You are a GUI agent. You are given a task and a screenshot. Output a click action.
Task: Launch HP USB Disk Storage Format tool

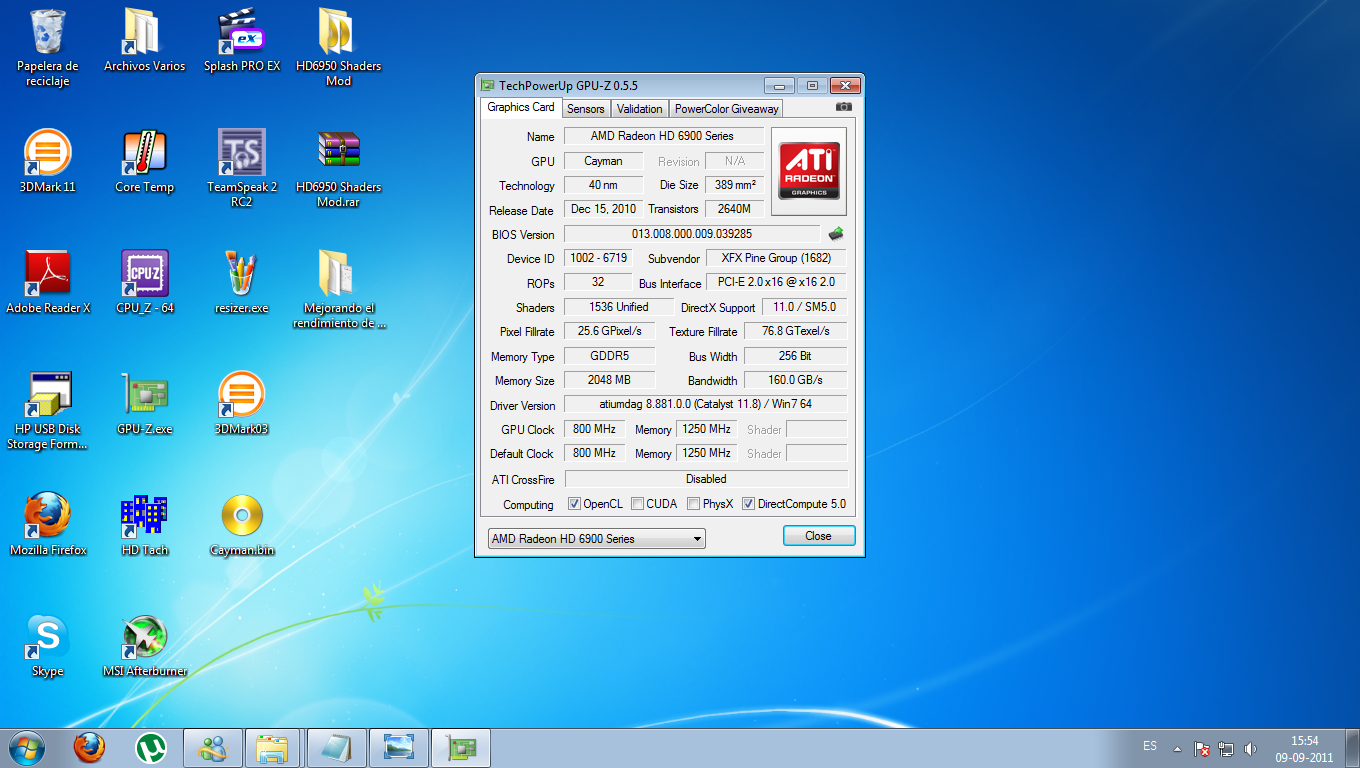coord(48,395)
